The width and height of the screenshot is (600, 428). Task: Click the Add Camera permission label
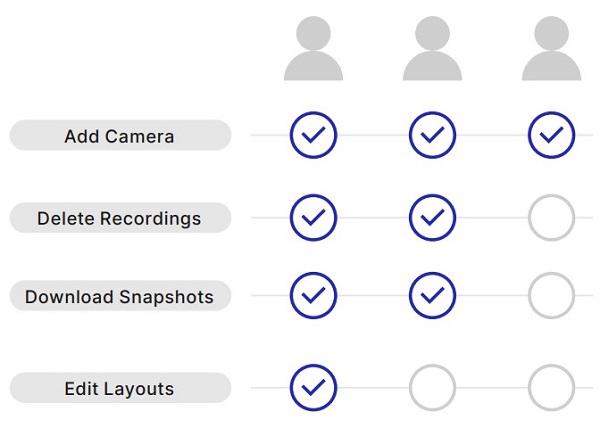tap(120, 136)
